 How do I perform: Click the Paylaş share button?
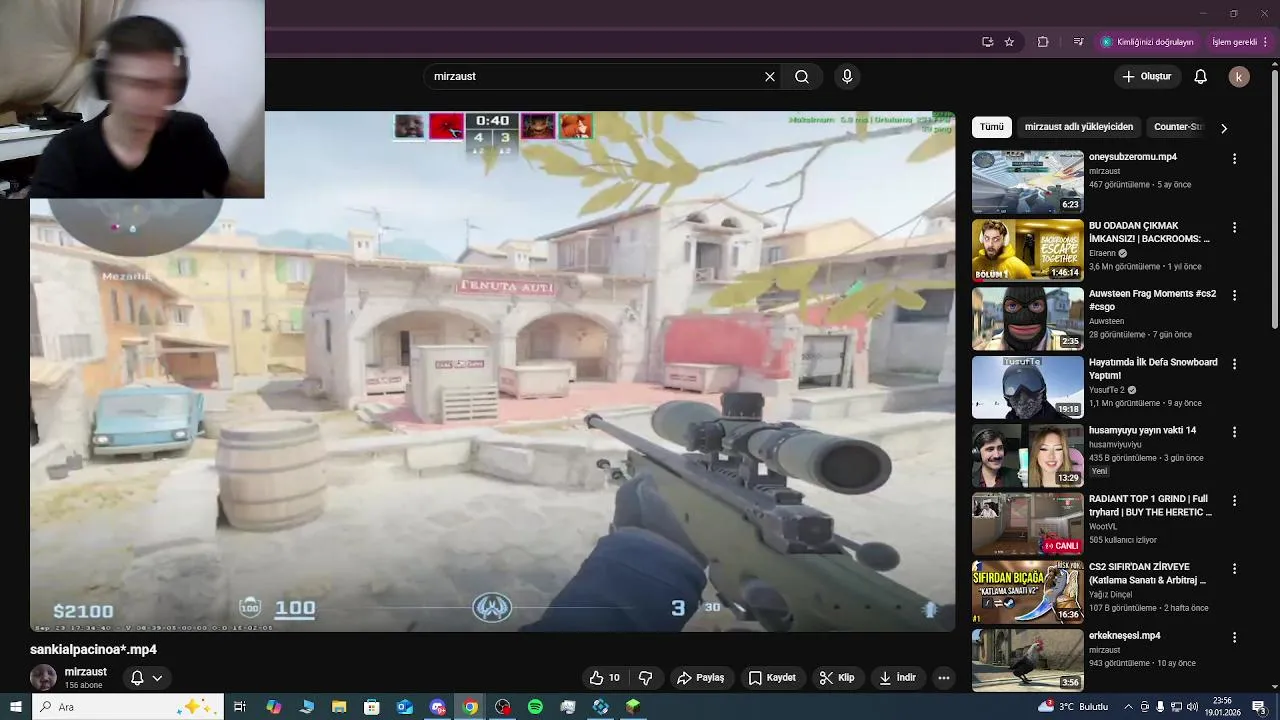pos(700,678)
